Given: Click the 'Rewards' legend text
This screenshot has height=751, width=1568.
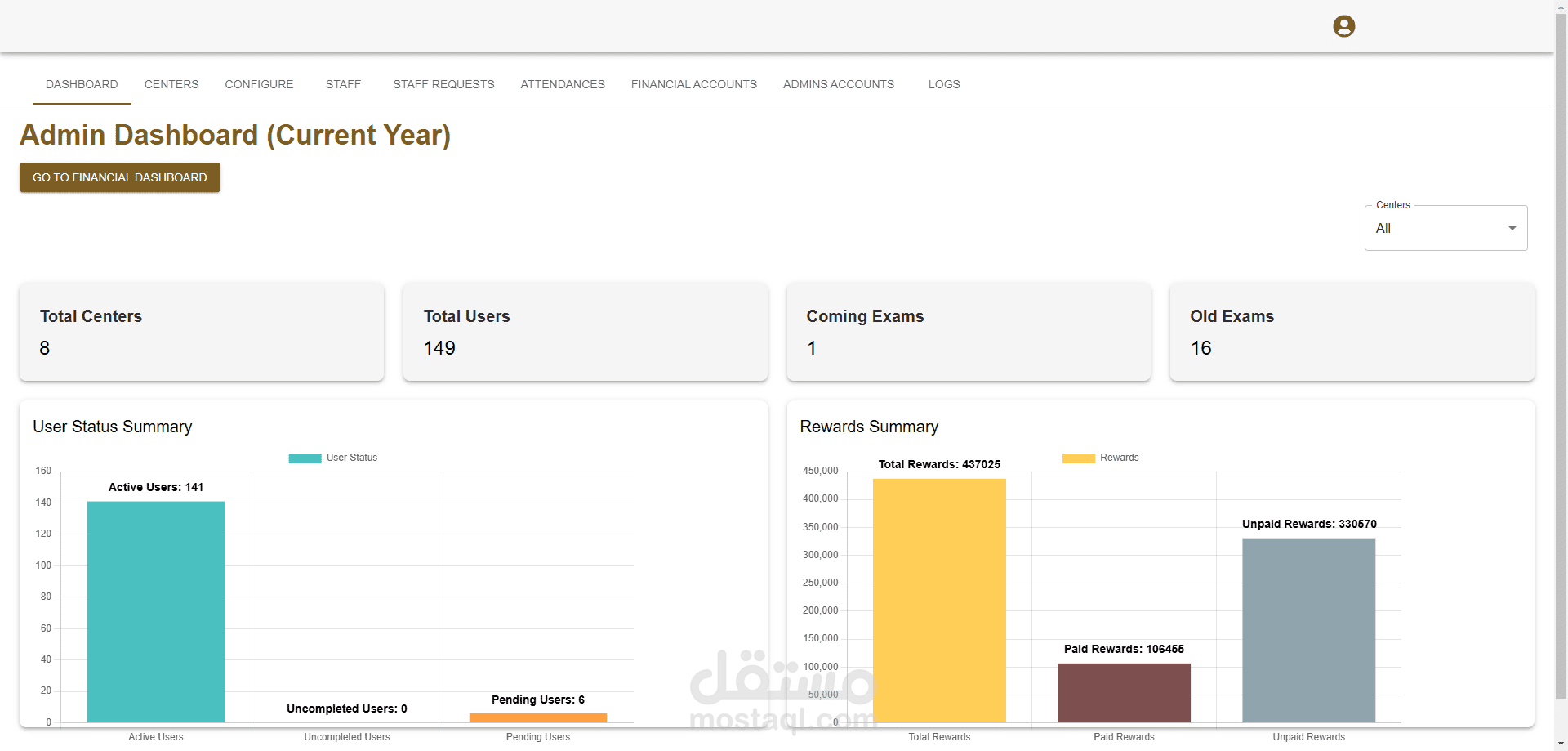Looking at the screenshot, I should pyautogui.click(x=1119, y=458).
